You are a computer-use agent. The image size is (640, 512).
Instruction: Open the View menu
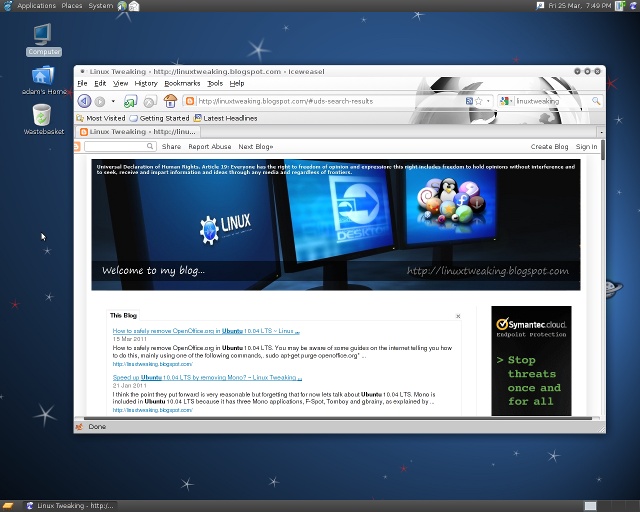pyautogui.click(x=120, y=83)
